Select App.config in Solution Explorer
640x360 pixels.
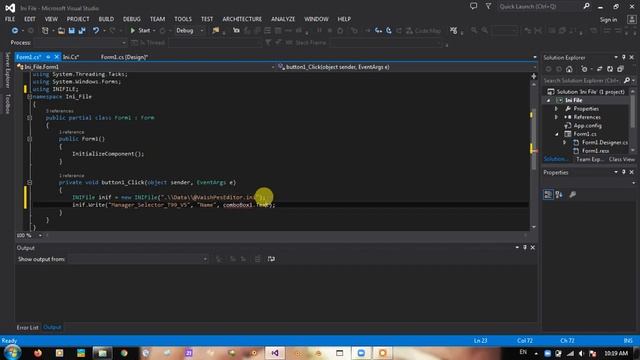click(x=587, y=126)
